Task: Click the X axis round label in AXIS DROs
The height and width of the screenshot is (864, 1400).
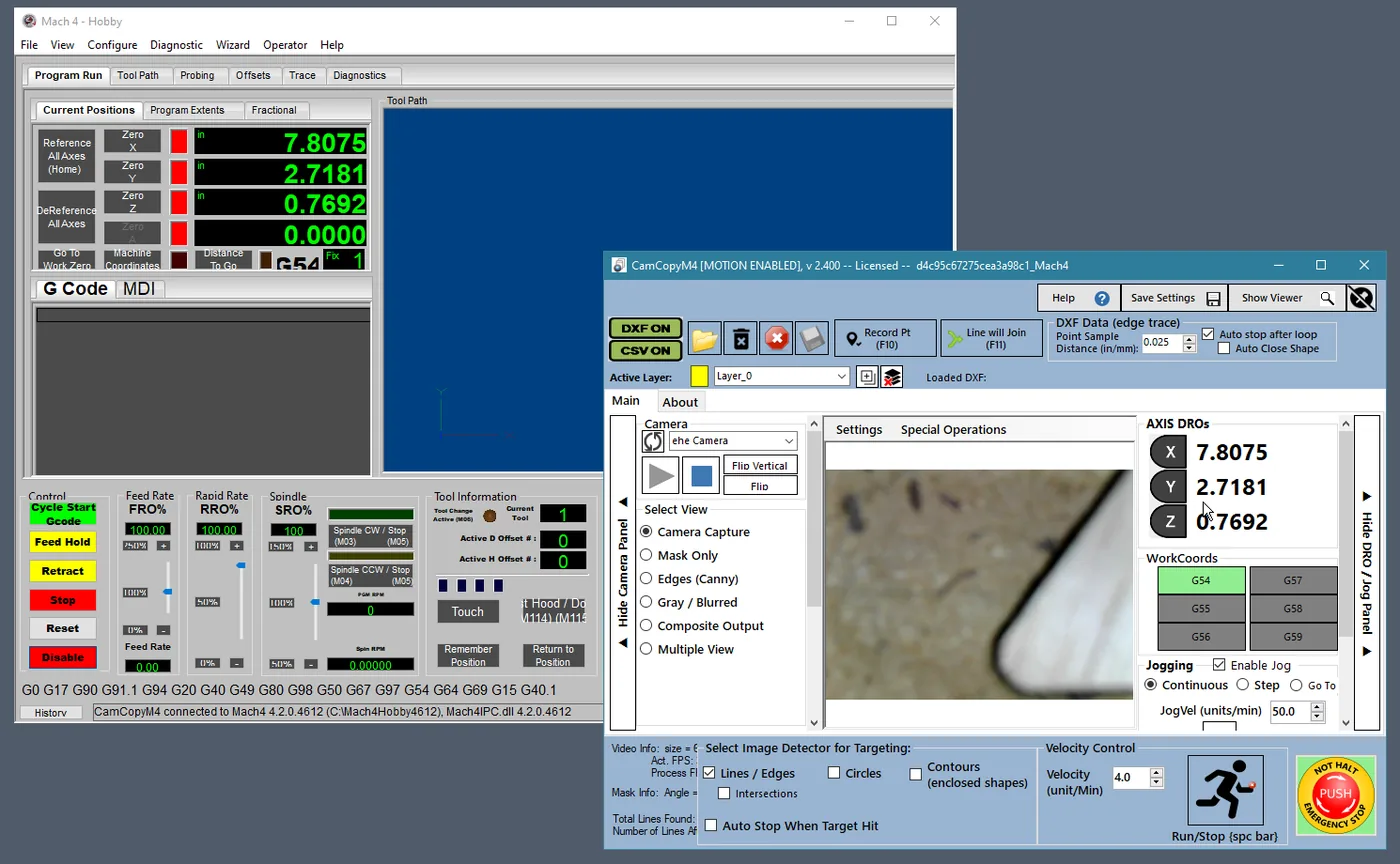Action: point(1169,452)
